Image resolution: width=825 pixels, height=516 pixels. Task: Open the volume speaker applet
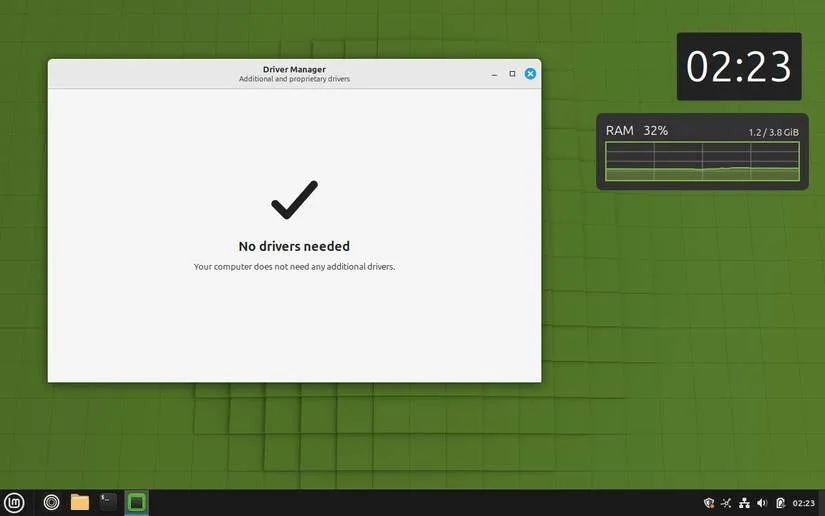(x=762, y=503)
